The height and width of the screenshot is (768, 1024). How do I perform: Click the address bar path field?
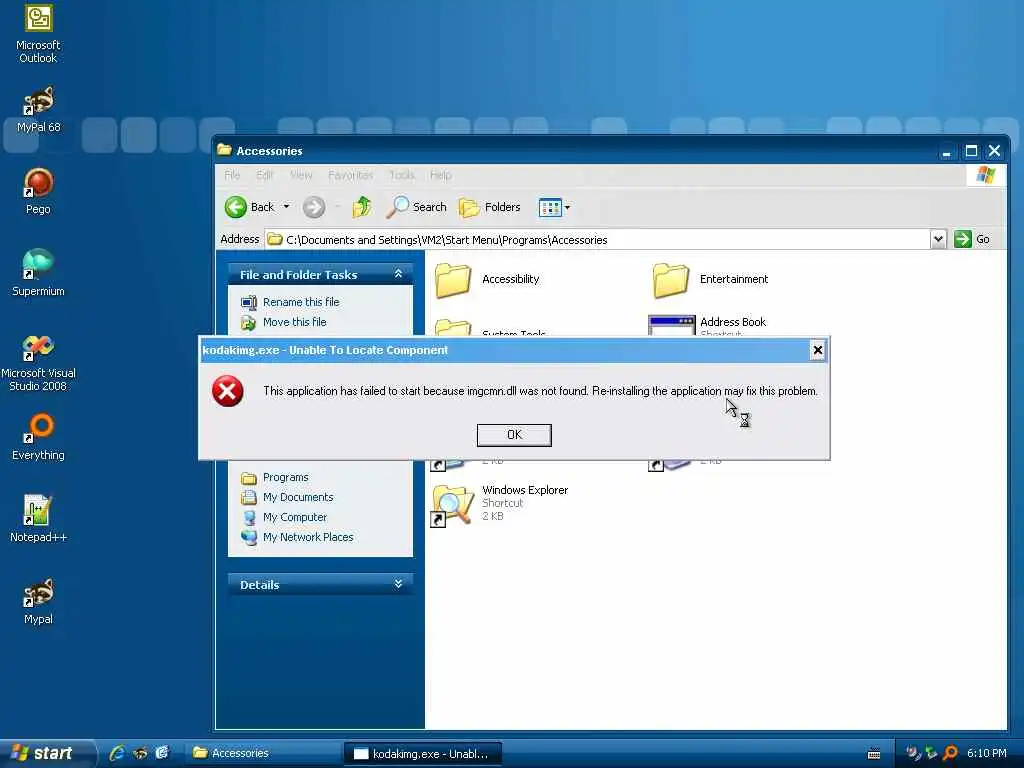tap(598, 240)
